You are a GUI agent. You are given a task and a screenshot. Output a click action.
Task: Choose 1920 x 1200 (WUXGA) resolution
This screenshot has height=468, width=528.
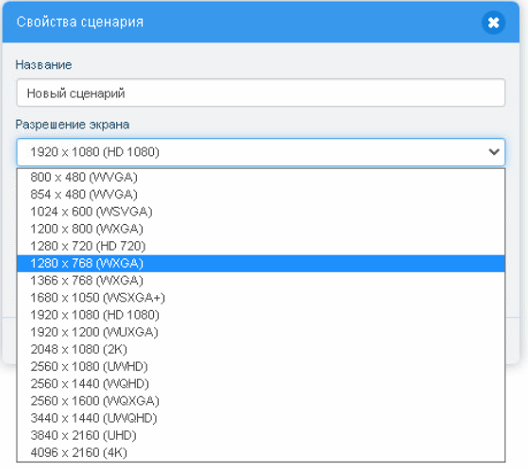261,332
